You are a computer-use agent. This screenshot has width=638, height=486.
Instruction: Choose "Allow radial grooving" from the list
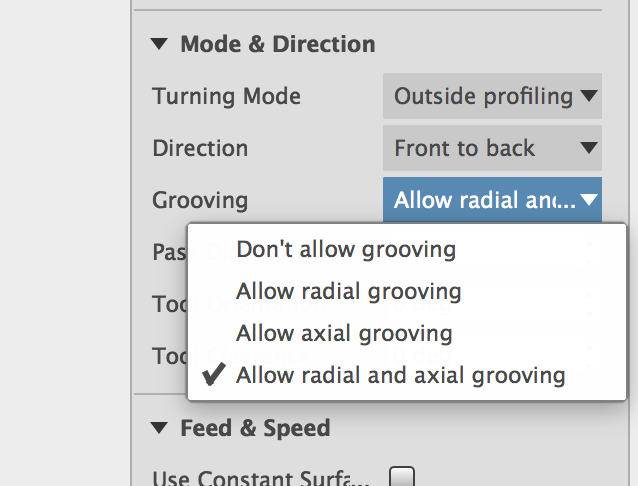pyautogui.click(x=349, y=291)
